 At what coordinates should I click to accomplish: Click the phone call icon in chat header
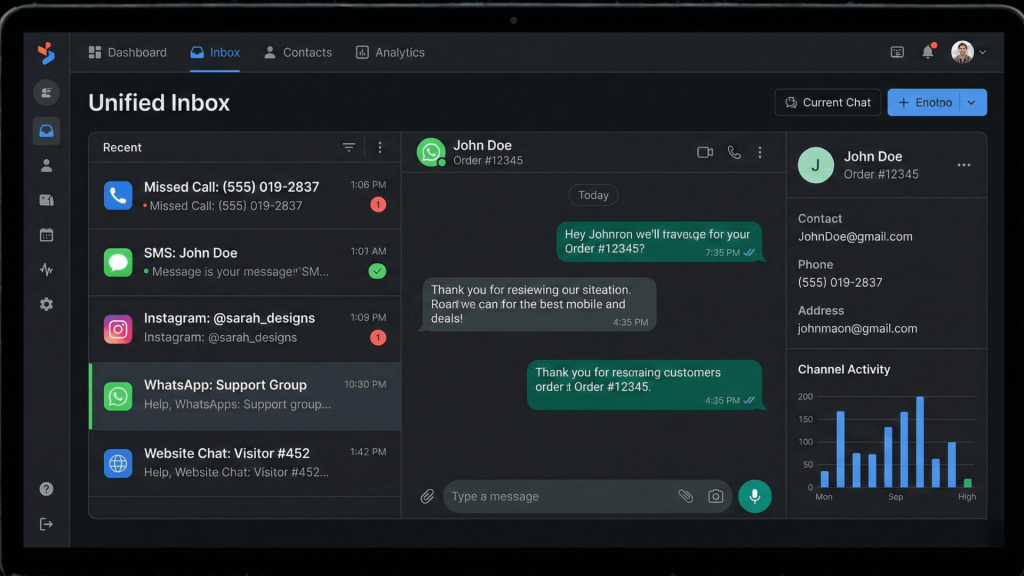pos(734,153)
